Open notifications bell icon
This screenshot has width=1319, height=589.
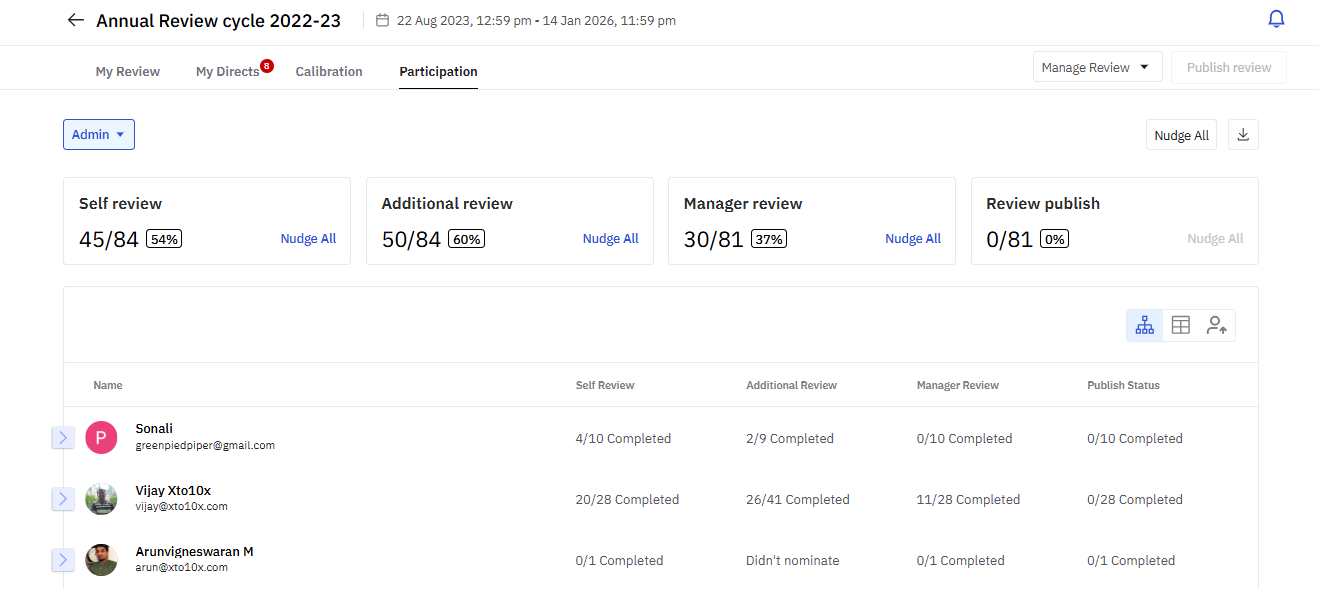1276,19
